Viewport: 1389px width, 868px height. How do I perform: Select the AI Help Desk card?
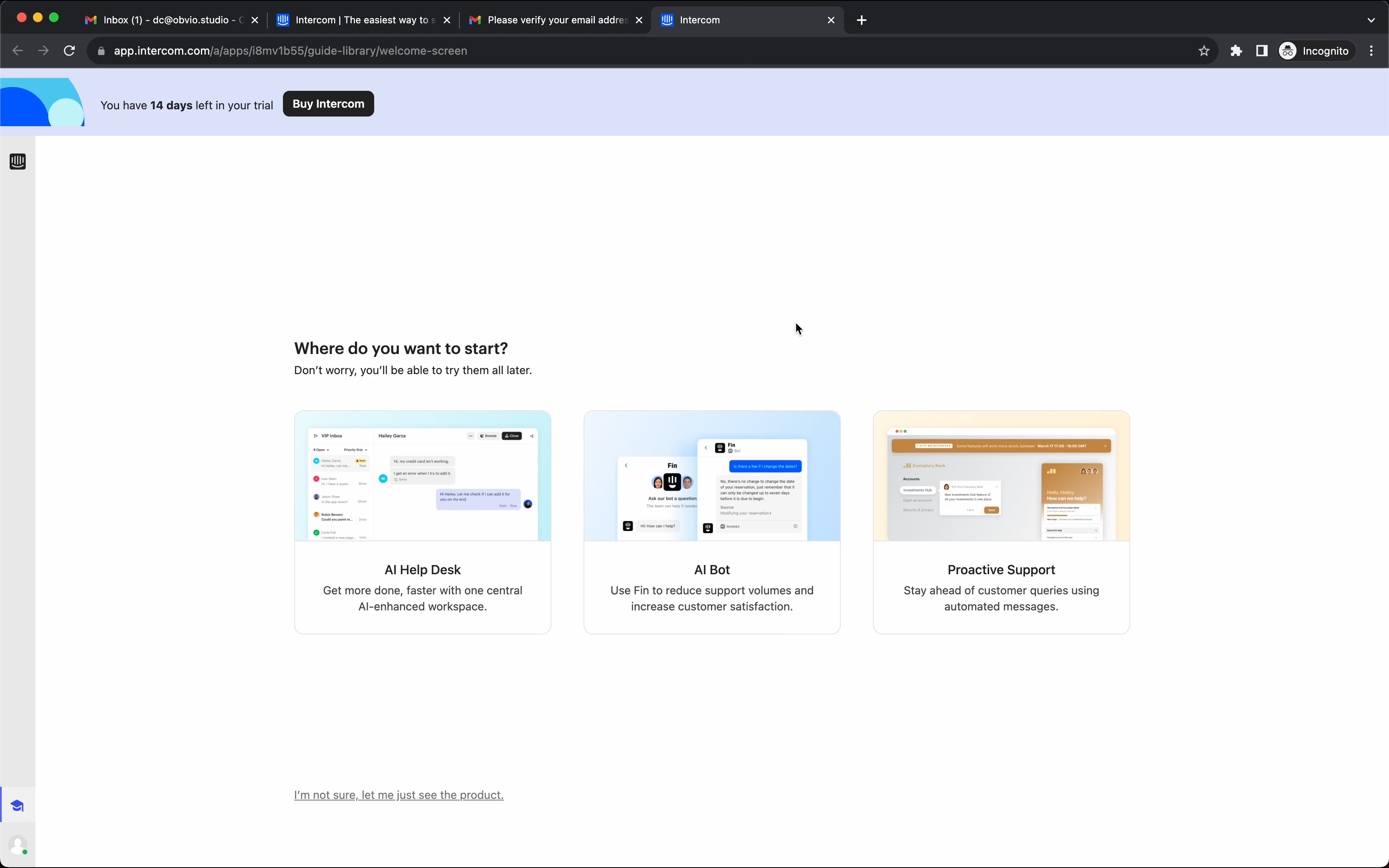[x=422, y=522]
